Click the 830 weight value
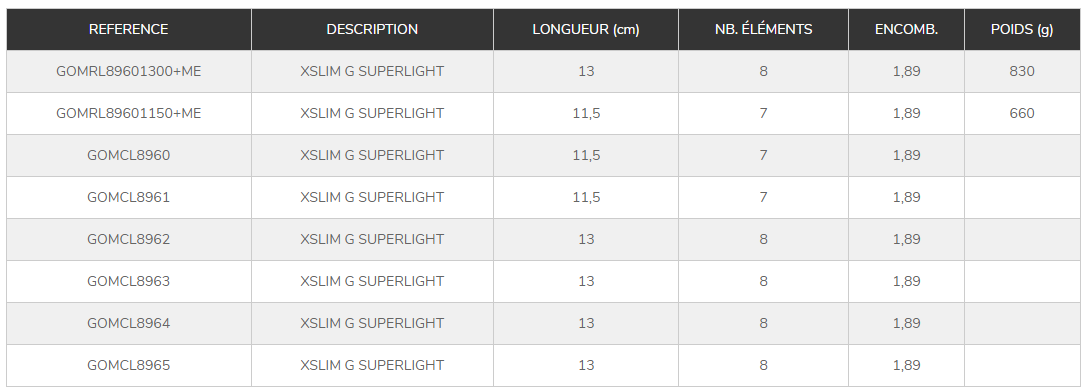The width and height of the screenshot is (1090, 391). pos(1022,71)
